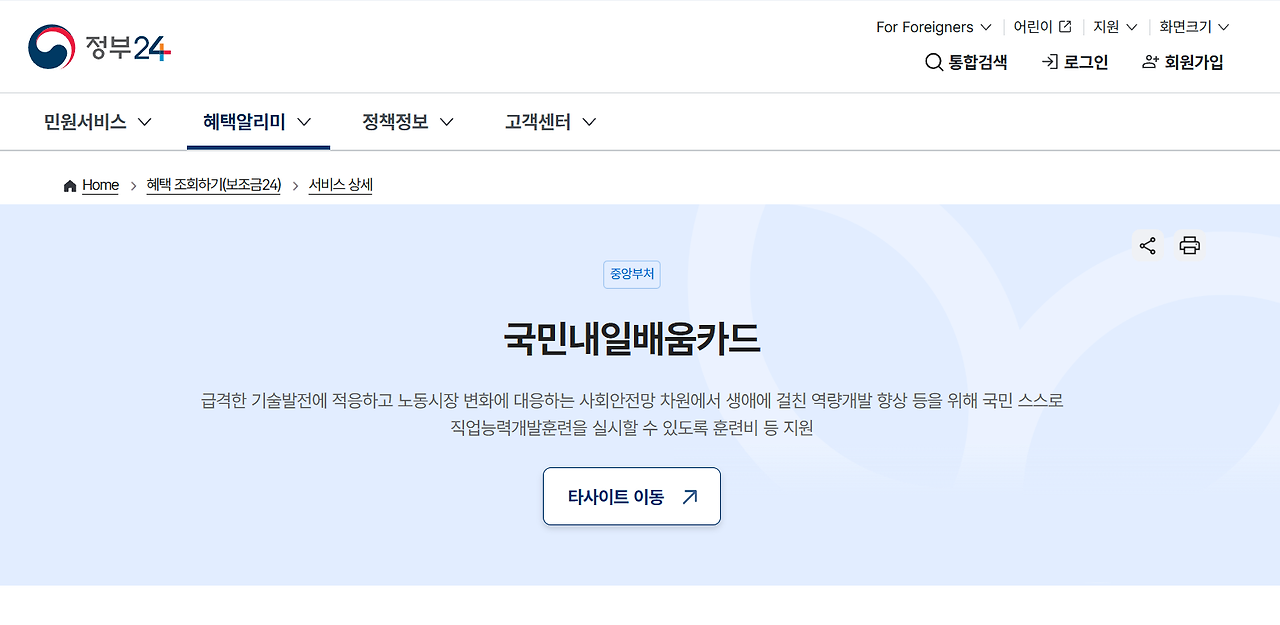This screenshot has width=1280, height=625.
Task: Share this page via share icon
Action: pos(1147,246)
